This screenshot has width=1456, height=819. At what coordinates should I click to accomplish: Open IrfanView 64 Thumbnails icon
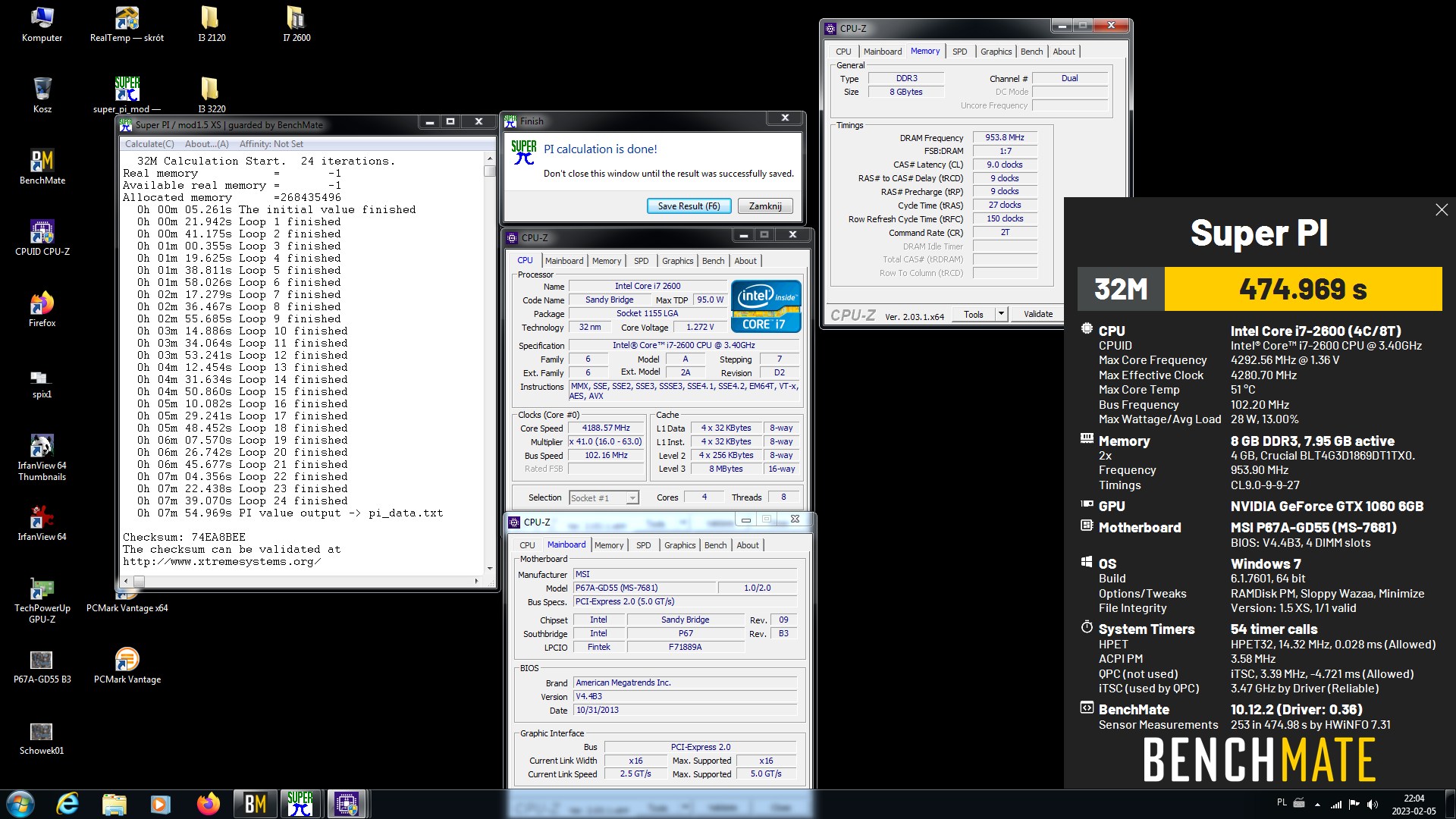42,458
